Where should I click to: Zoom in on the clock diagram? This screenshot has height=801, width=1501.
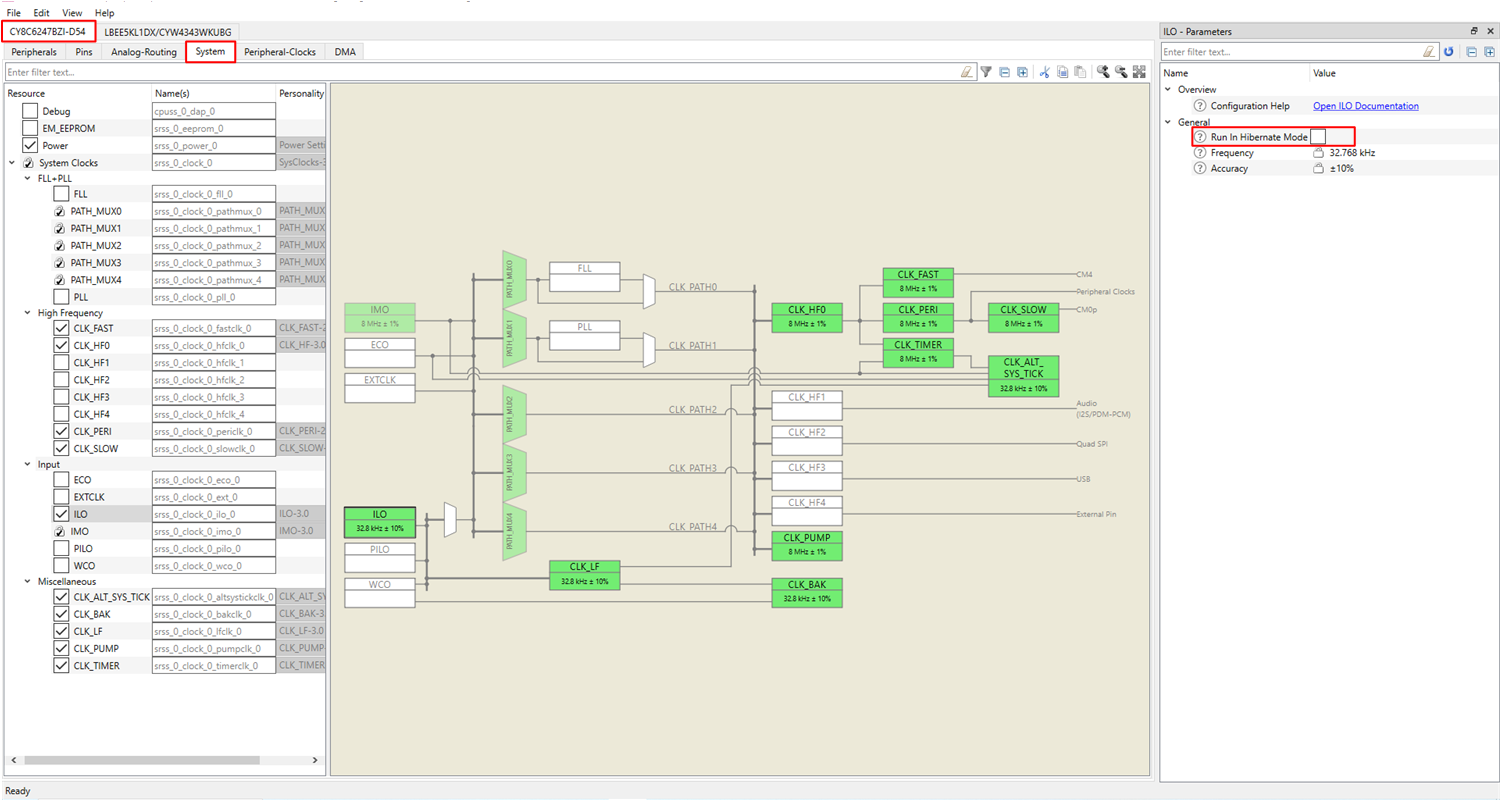coord(1103,72)
